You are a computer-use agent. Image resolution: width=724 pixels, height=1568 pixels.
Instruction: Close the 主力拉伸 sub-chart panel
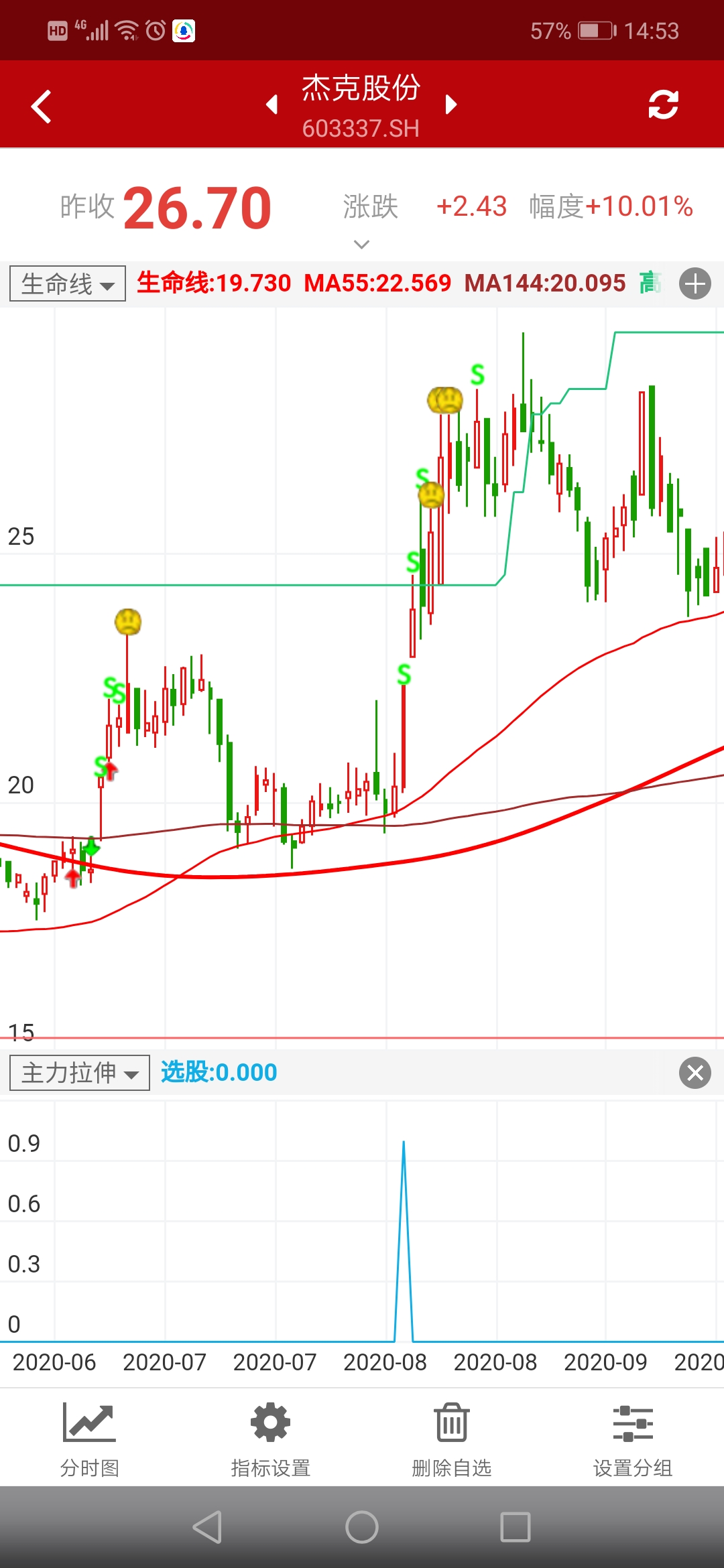pyautogui.click(x=695, y=1073)
